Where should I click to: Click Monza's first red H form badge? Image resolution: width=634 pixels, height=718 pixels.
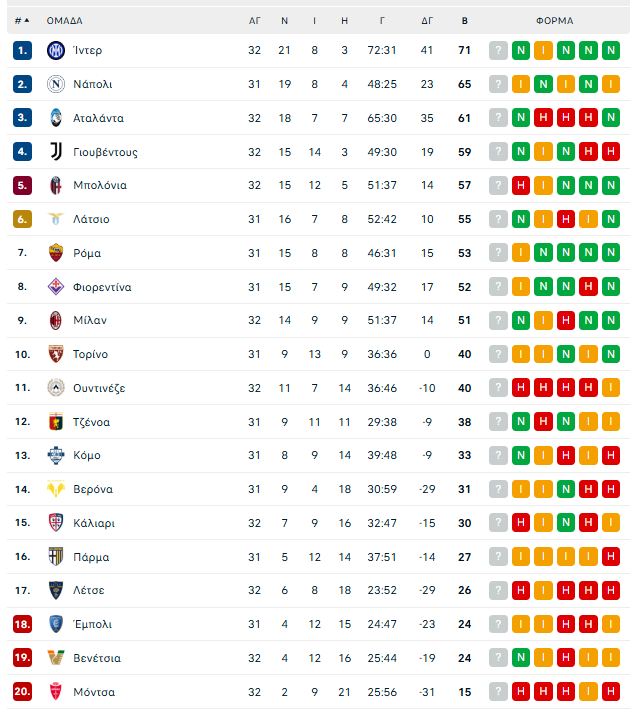[x=521, y=692]
